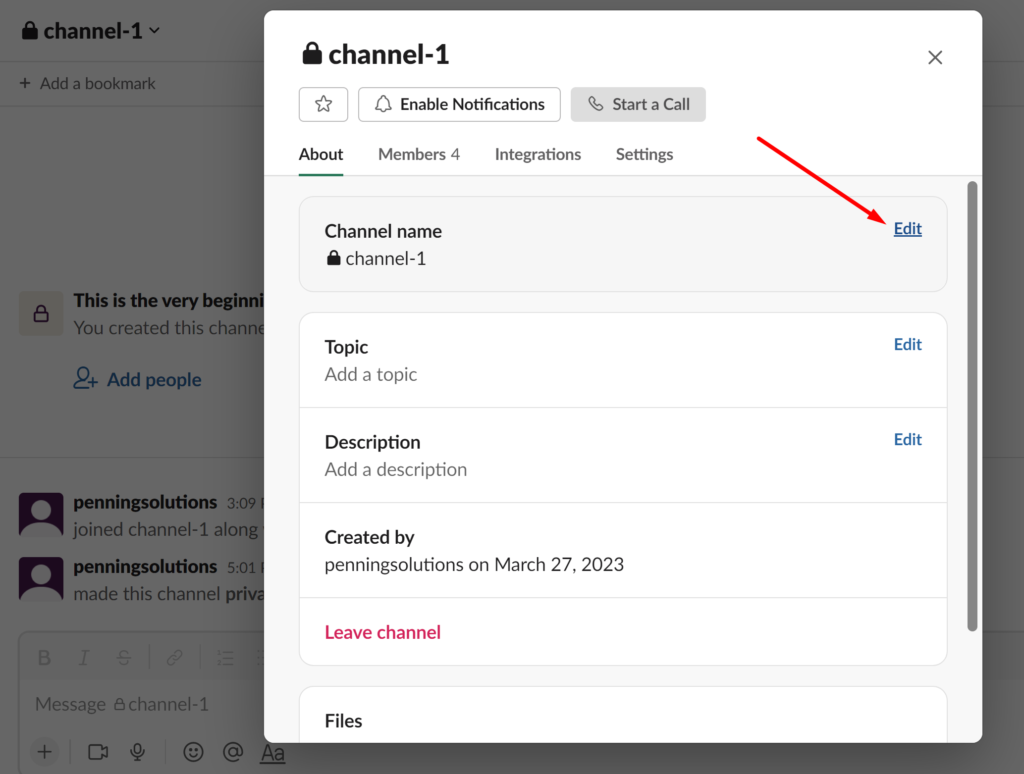Screen dimensions: 1024x774
Task: Click Edit next to Topic
Action: [x=908, y=344]
